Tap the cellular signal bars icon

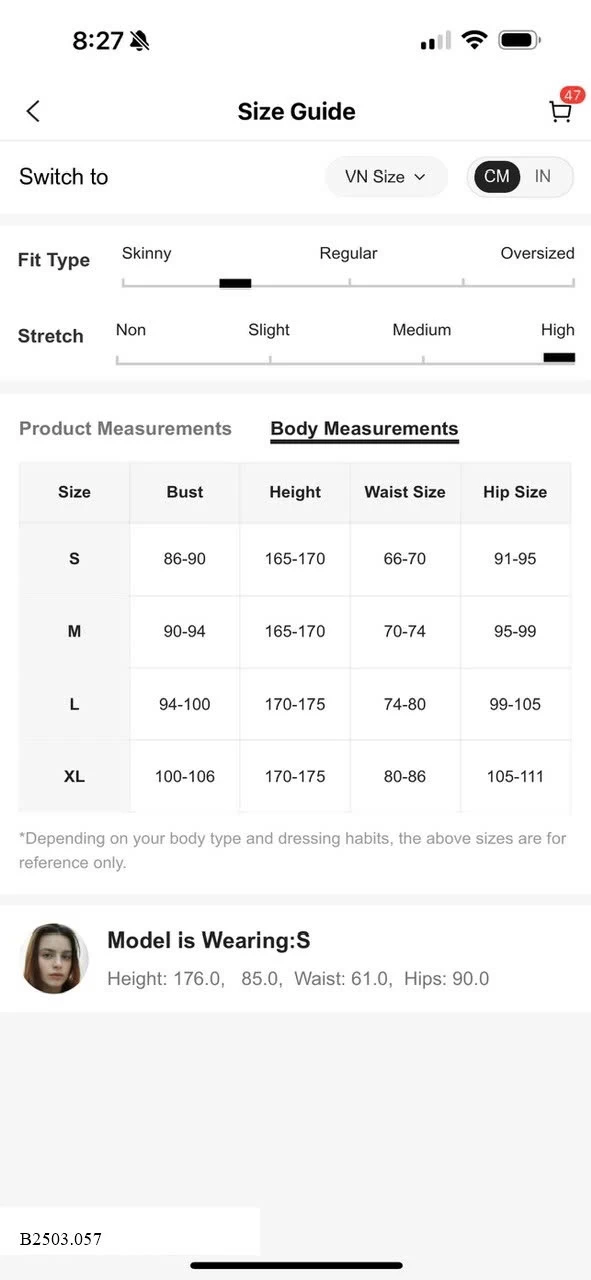point(435,41)
